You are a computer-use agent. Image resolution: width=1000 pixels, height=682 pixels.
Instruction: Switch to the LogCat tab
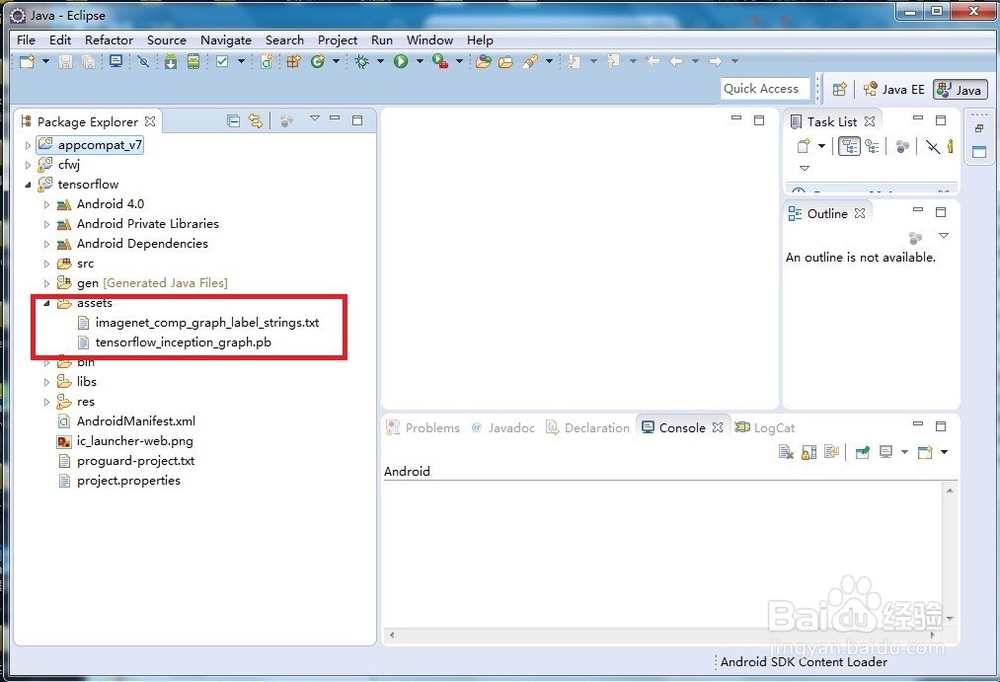(x=765, y=427)
